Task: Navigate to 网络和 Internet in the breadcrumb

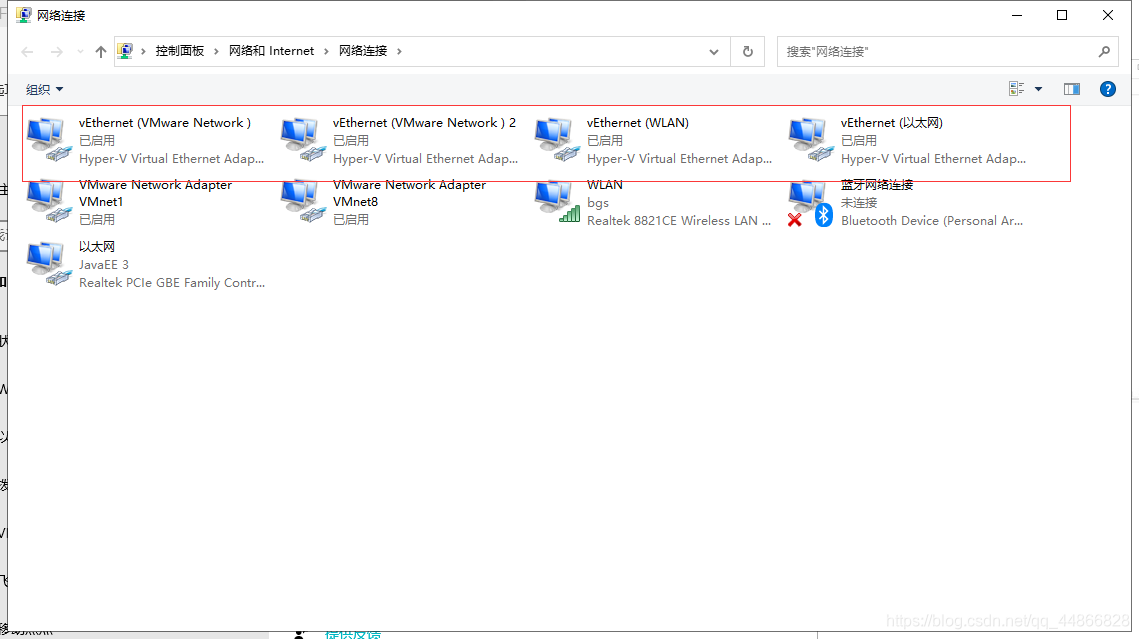Action: tap(271, 51)
